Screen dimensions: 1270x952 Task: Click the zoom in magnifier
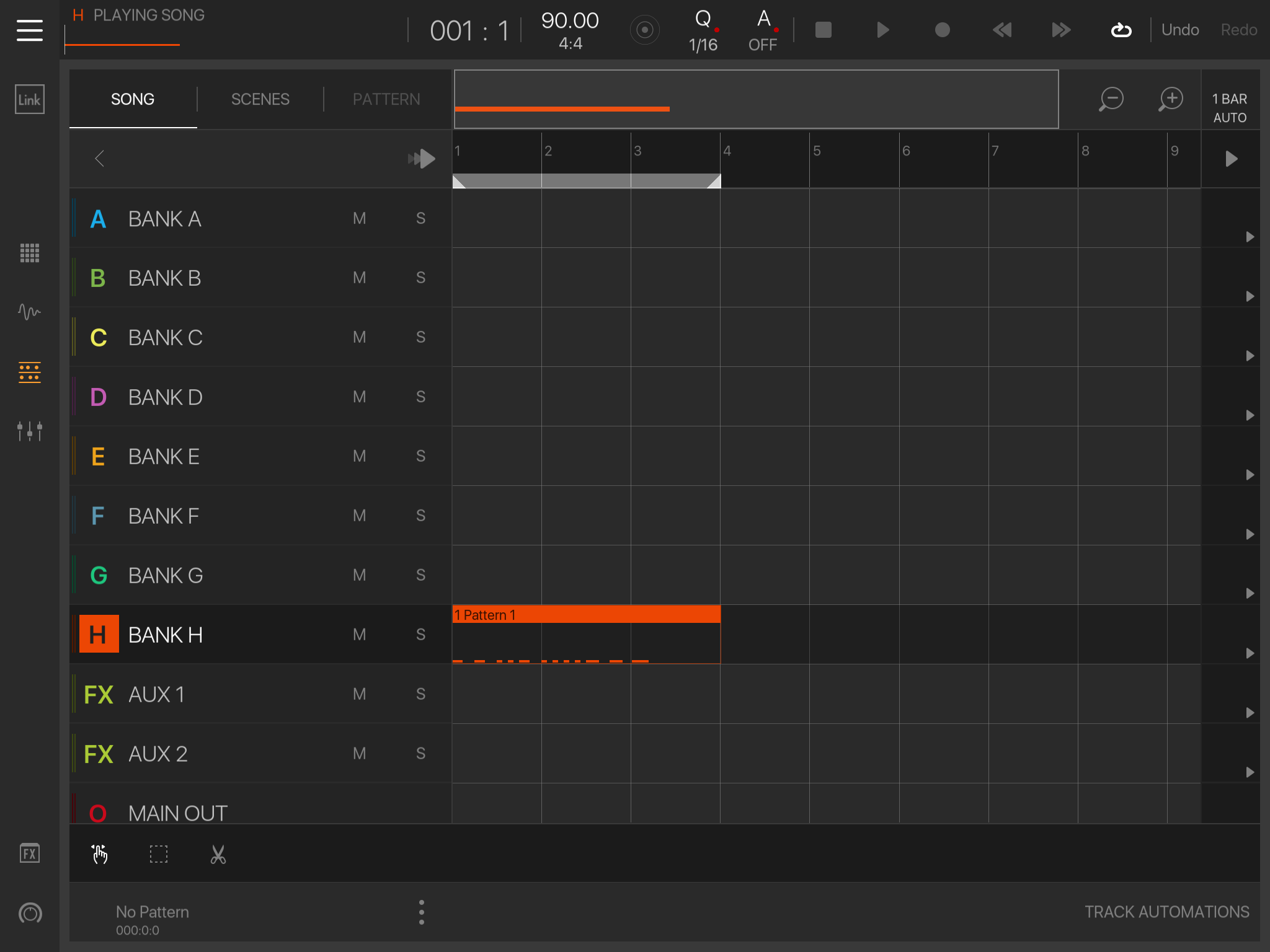[1171, 99]
